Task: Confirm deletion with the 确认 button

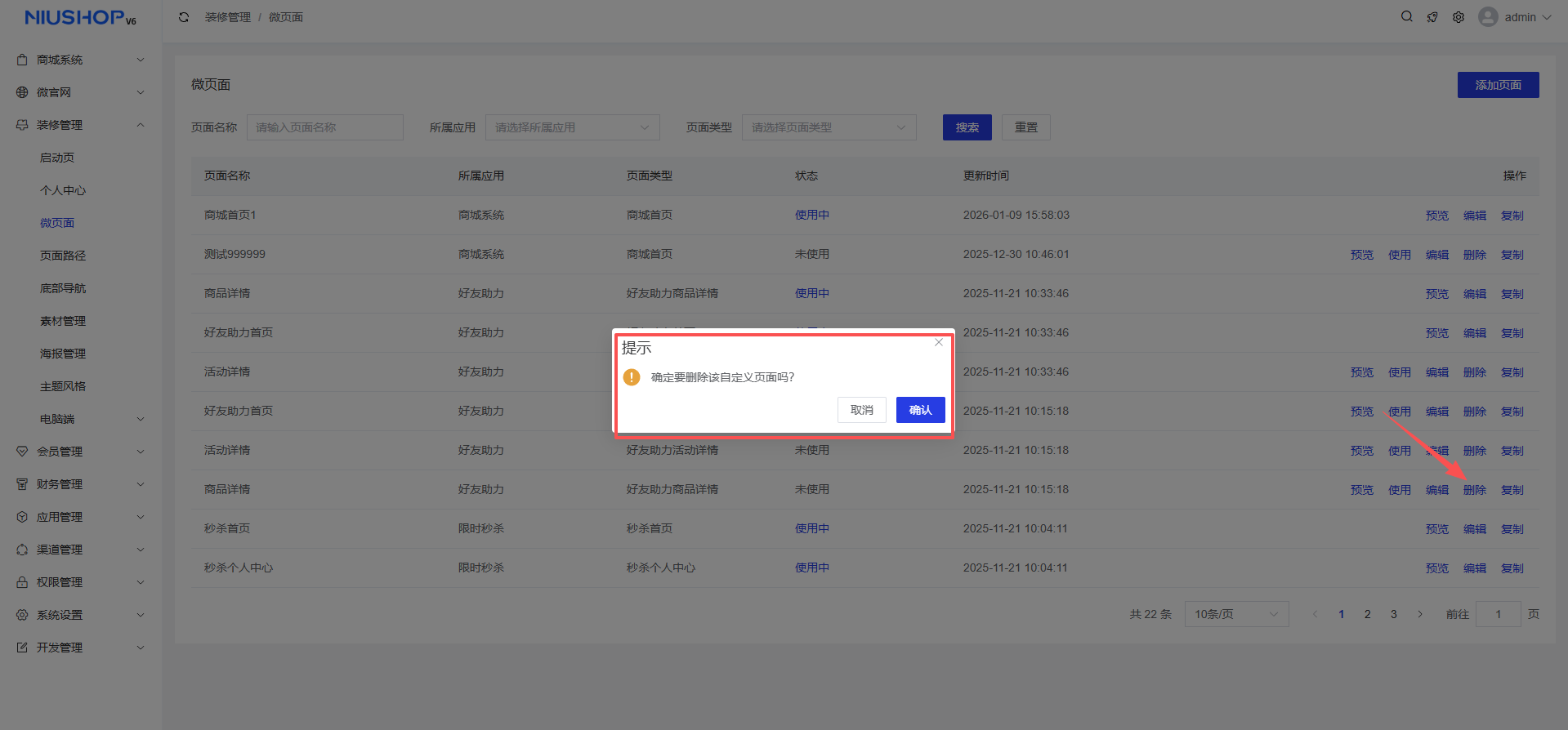Action: tap(920, 410)
